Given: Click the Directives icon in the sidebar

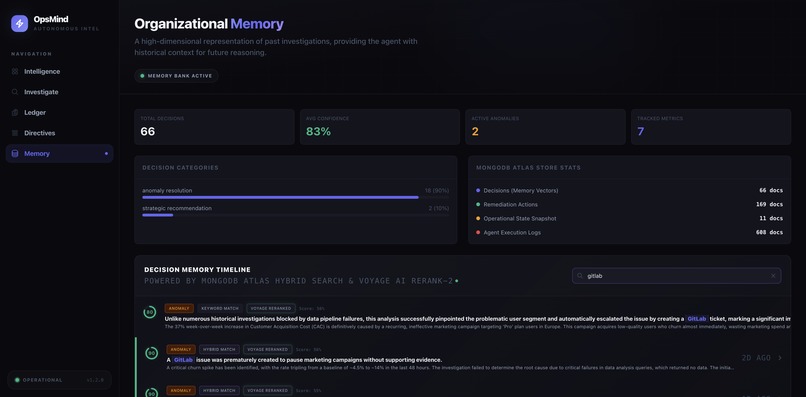Looking at the screenshot, I should [x=15, y=133].
